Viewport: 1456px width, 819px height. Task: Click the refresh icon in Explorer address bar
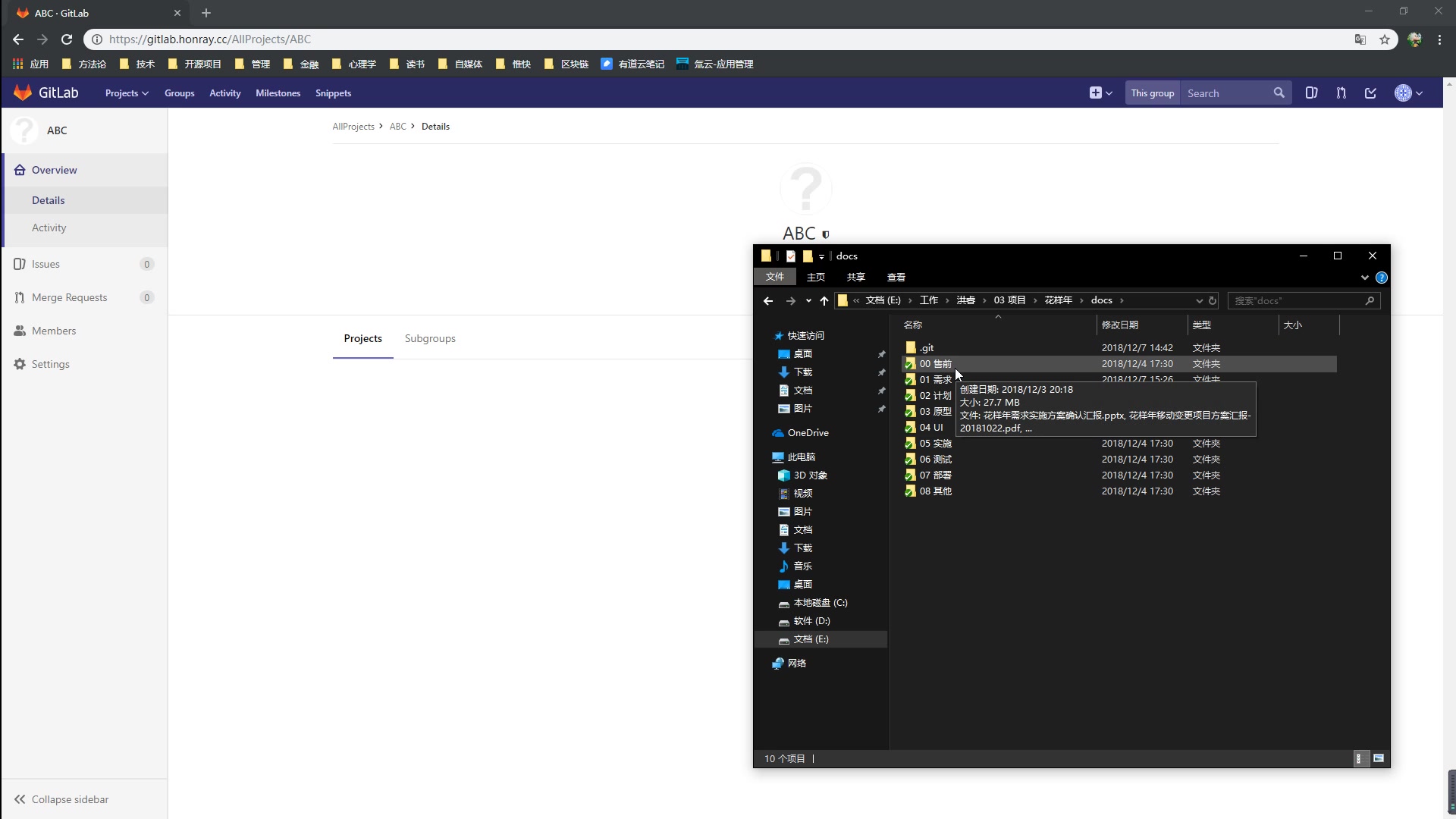1213,300
